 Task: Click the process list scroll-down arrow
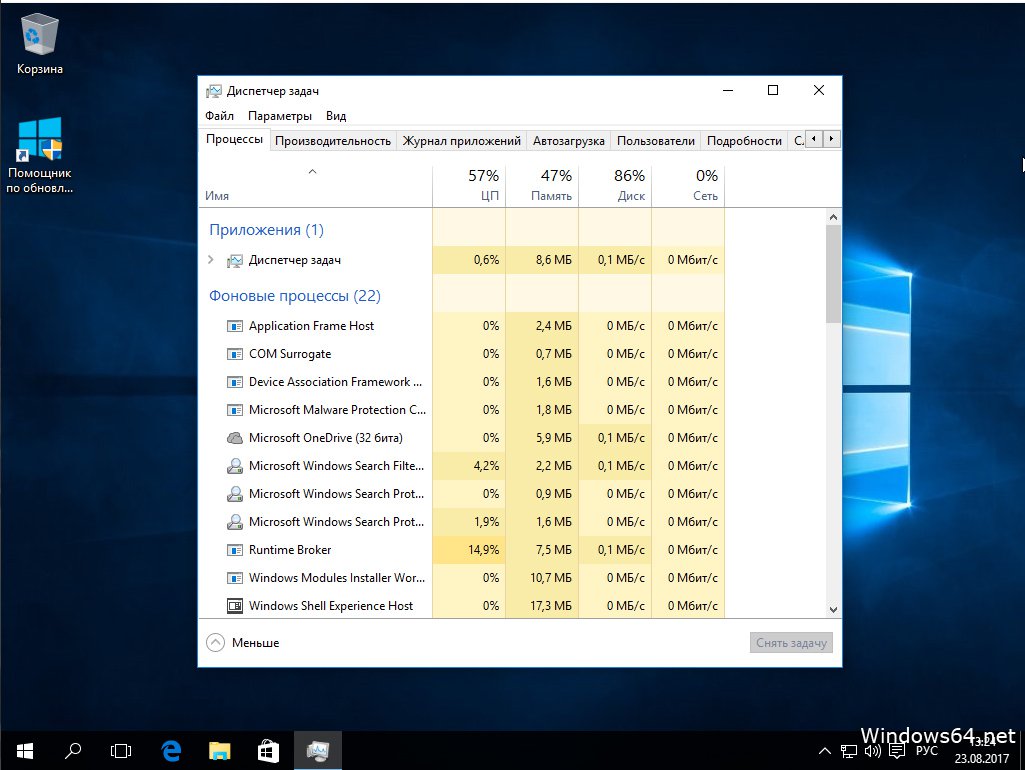833,610
